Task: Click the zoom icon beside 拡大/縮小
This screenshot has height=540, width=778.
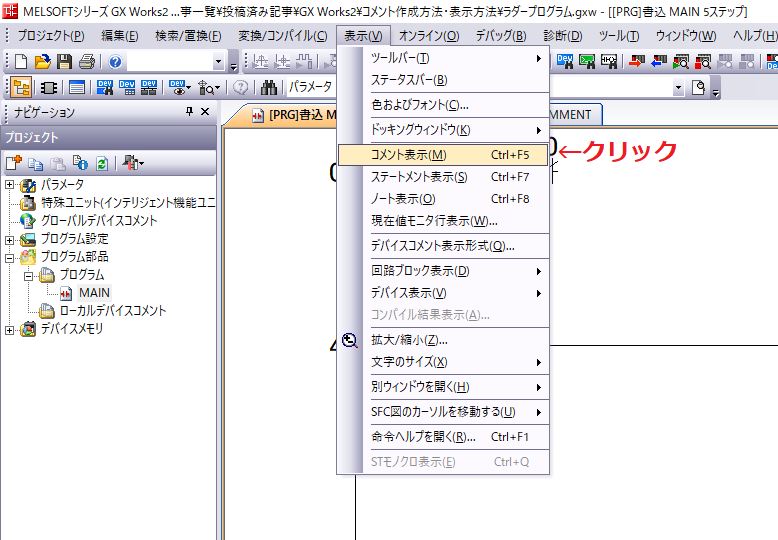Action: [x=350, y=340]
